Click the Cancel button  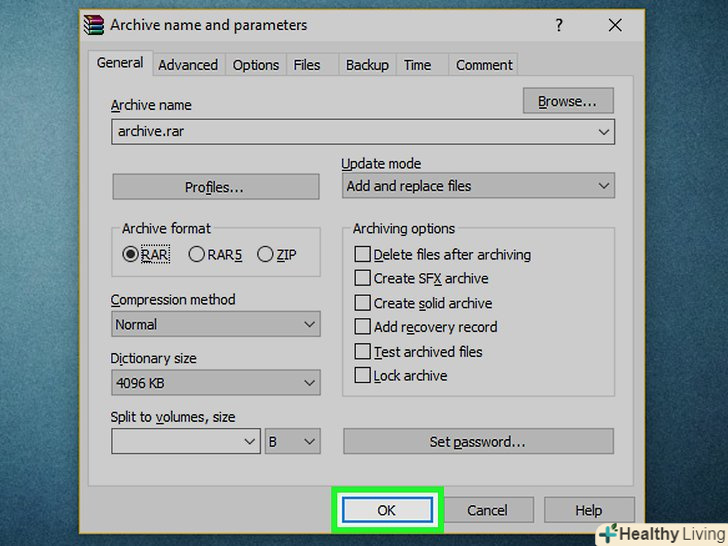tap(488, 510)
